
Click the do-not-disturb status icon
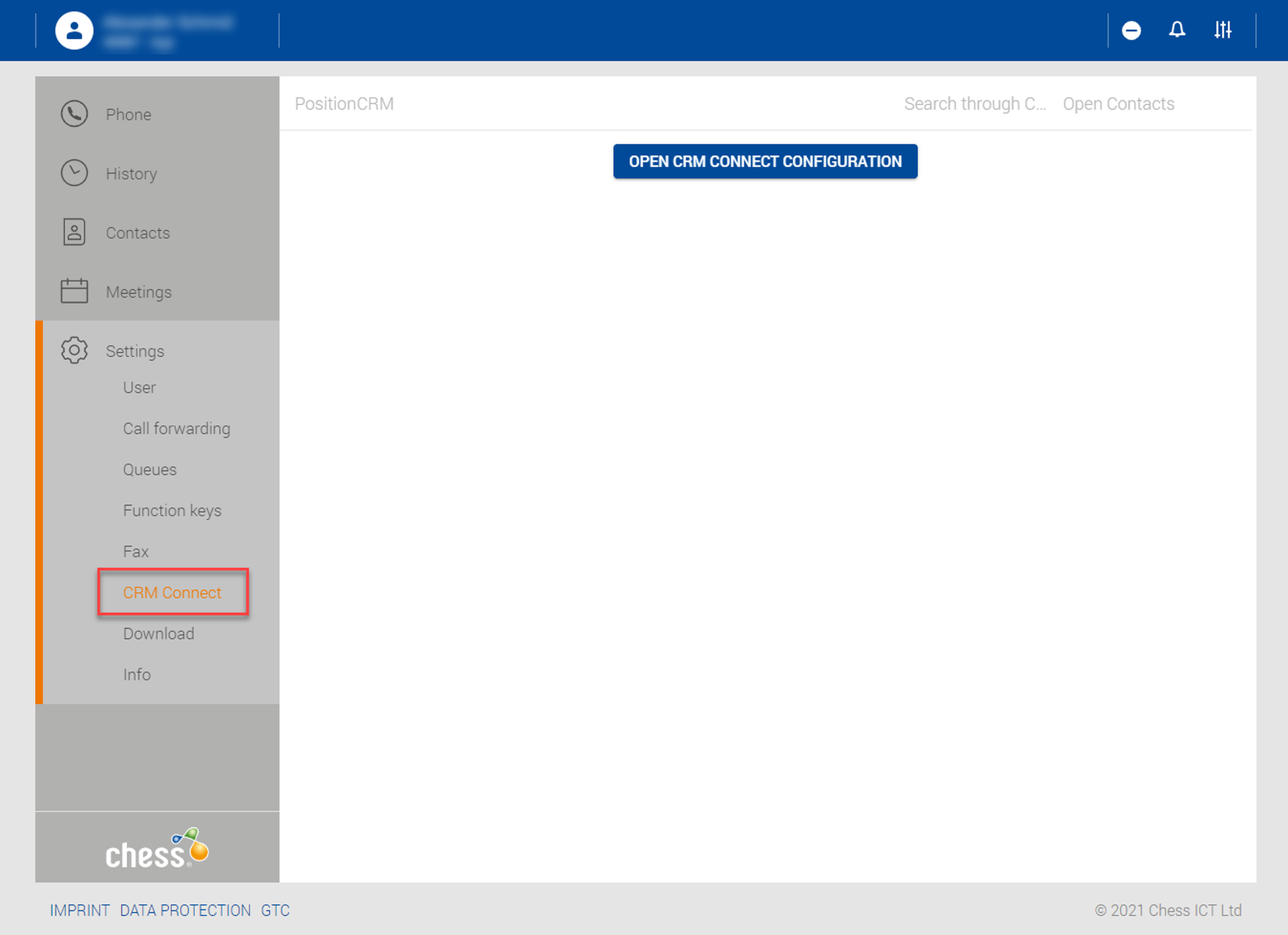[x=1131, y=30]
